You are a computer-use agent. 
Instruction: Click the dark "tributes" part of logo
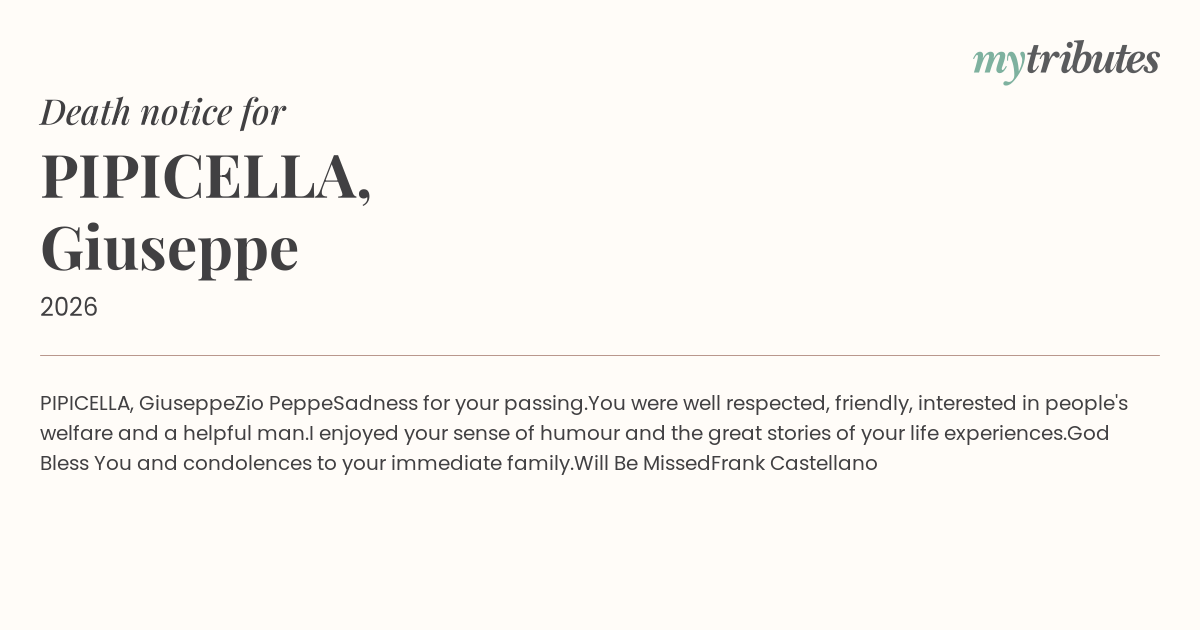[x=1092, y=60]
